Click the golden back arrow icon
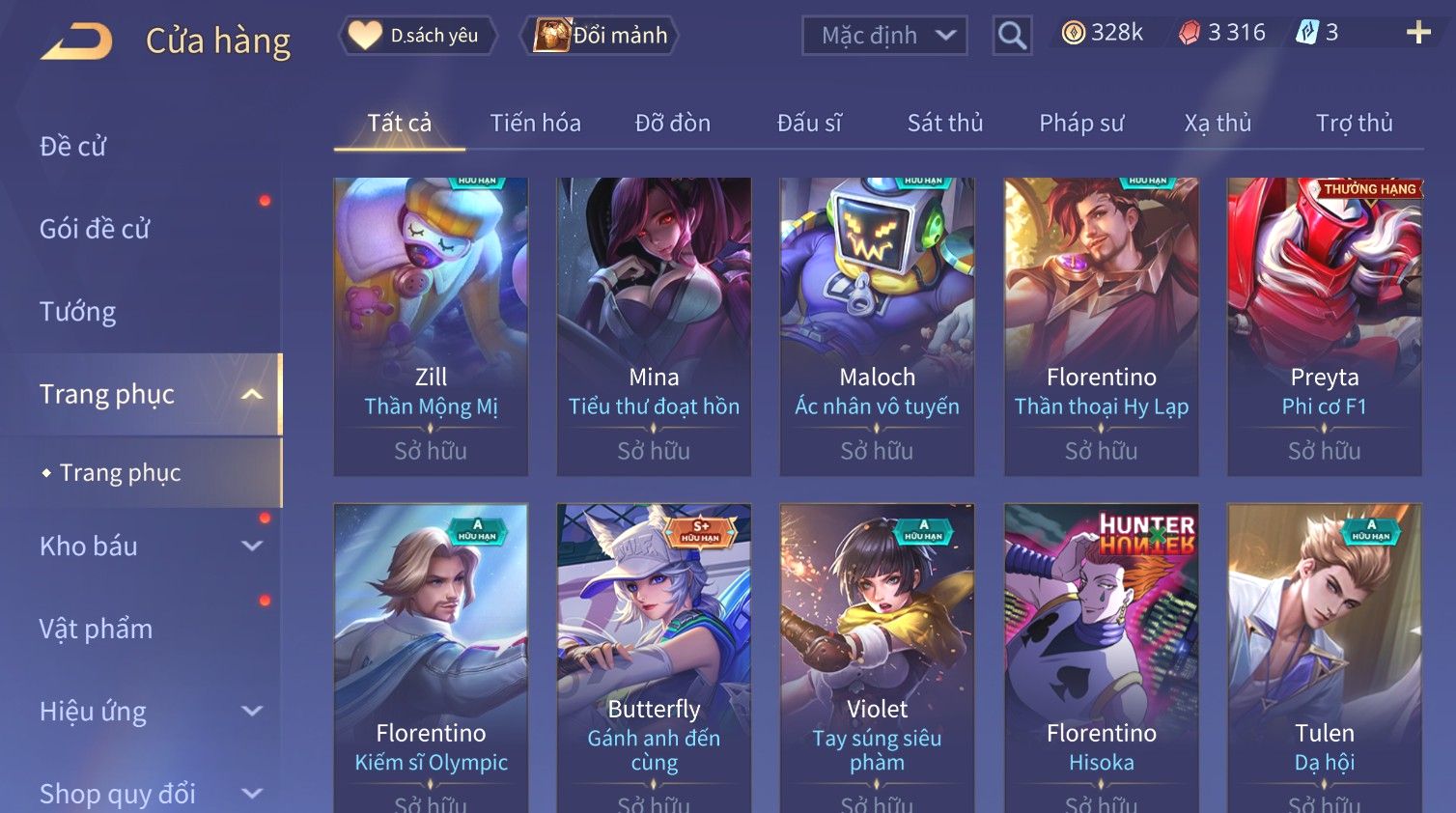Screen dimensions: 1456x813 [76, 42]
